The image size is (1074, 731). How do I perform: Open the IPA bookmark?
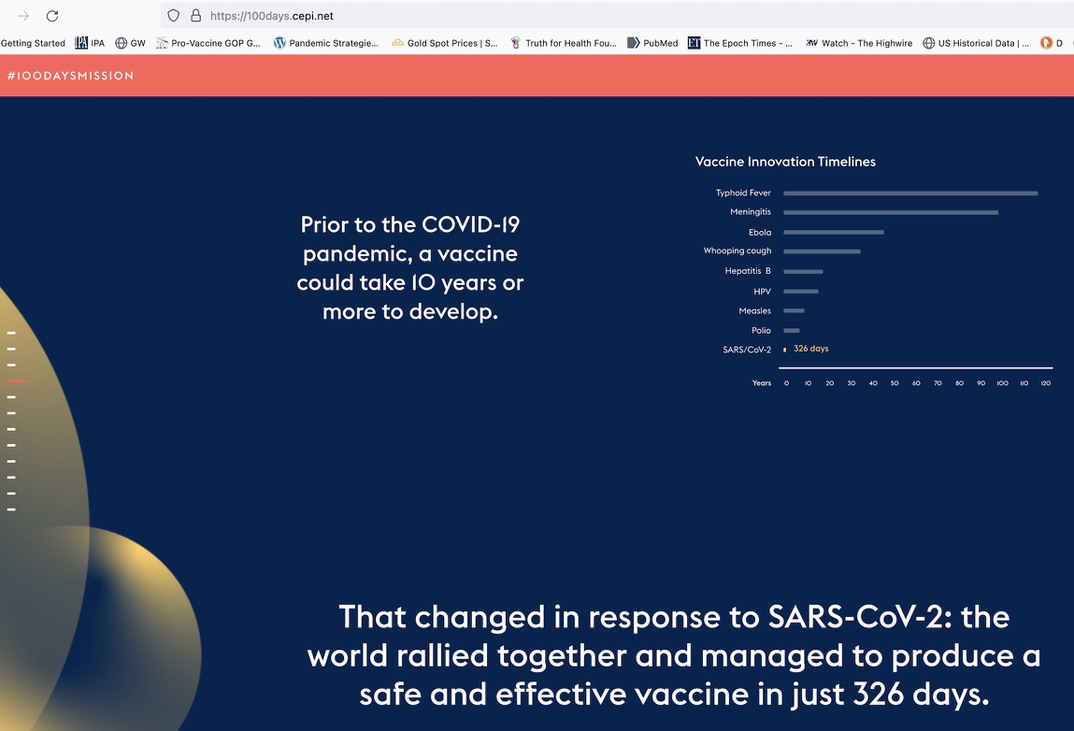[90, 43]
